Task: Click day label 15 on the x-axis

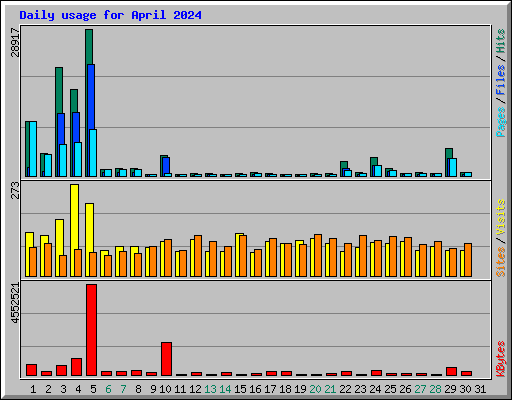Action: [240, 389]
